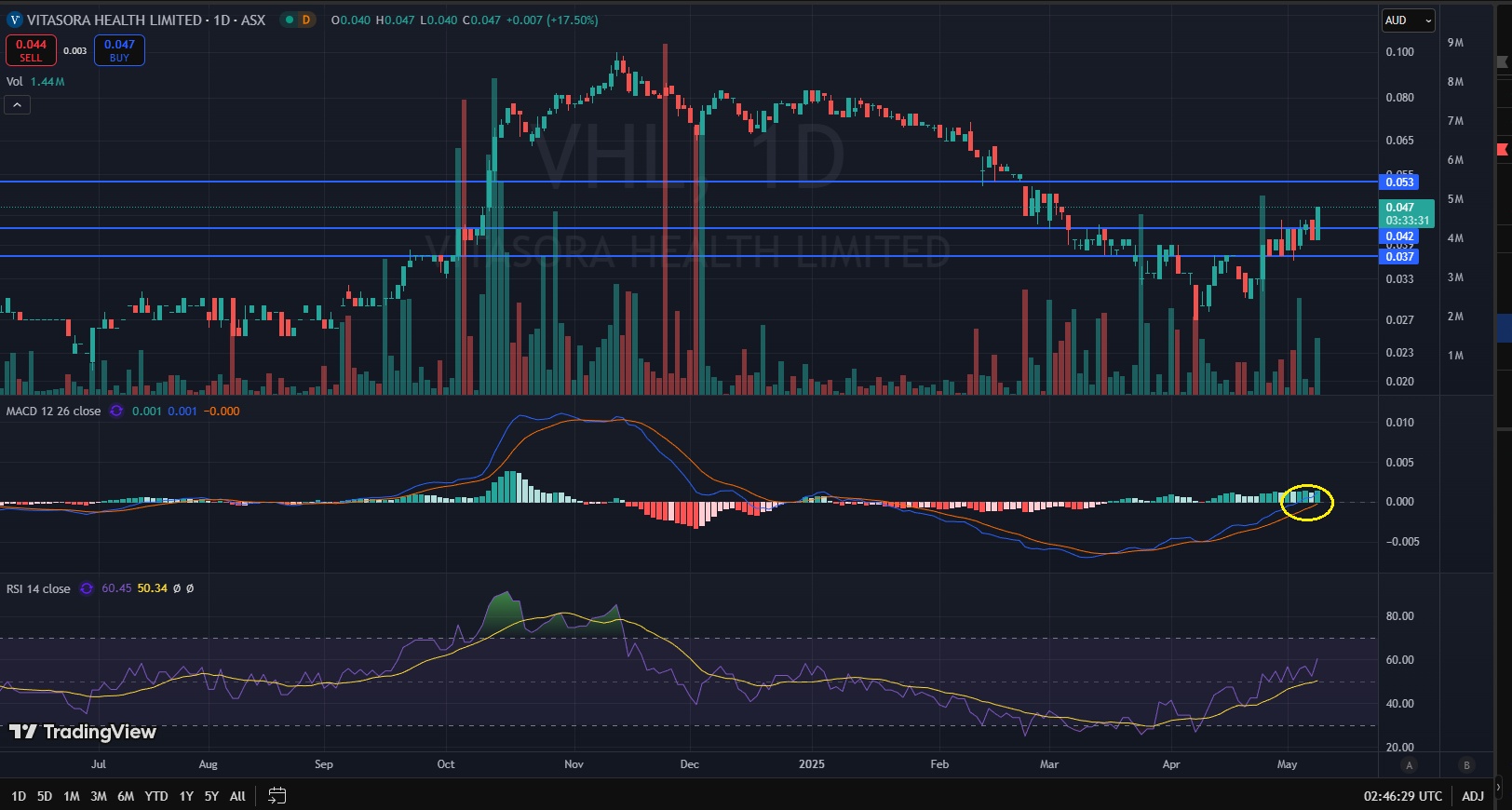Select the YTD time range
Viewport: 1512px width, 810px height.
pyautogui.click(x=156, y=796)
